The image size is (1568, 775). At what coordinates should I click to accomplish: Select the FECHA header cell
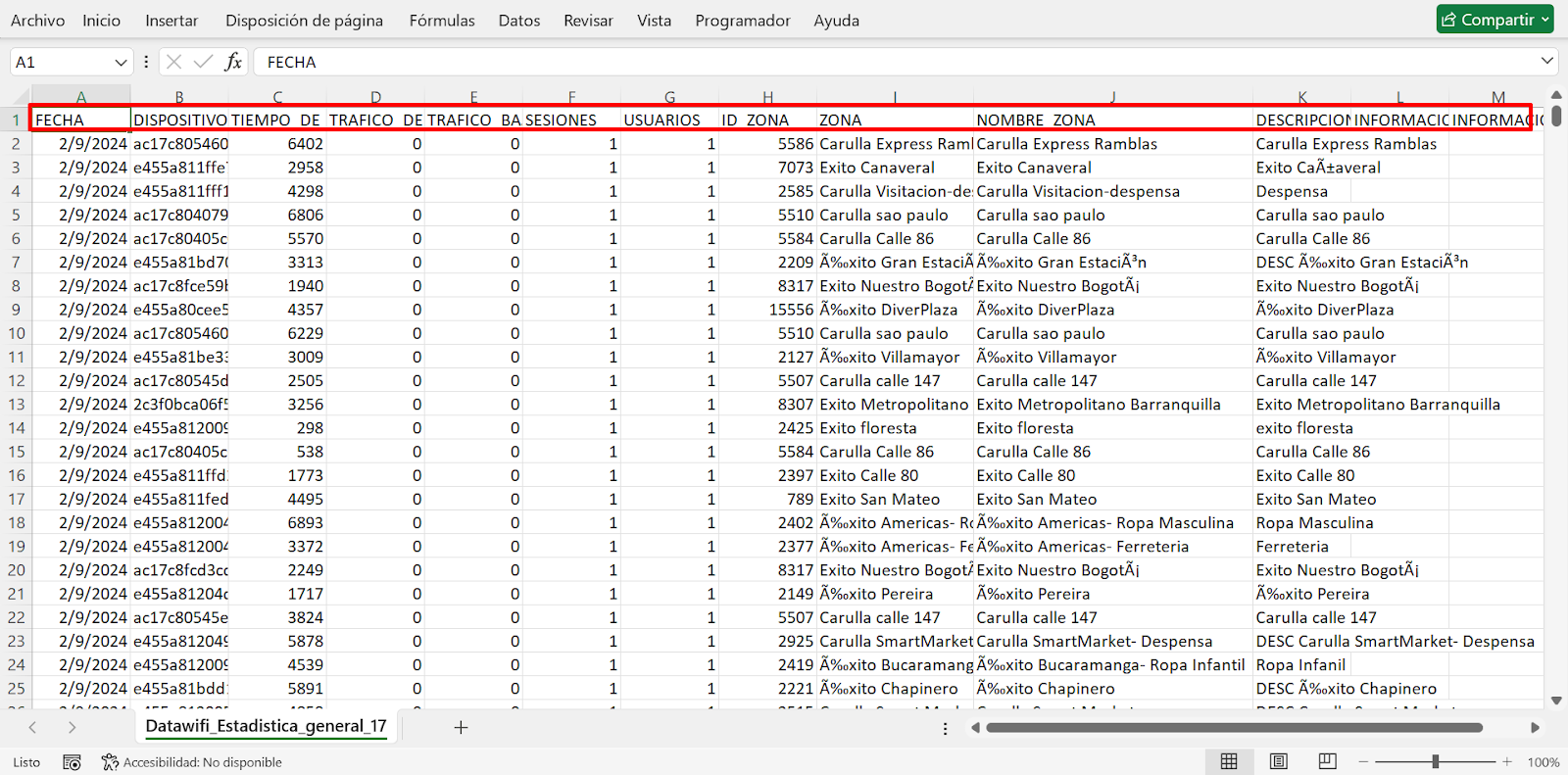point(81,120)
